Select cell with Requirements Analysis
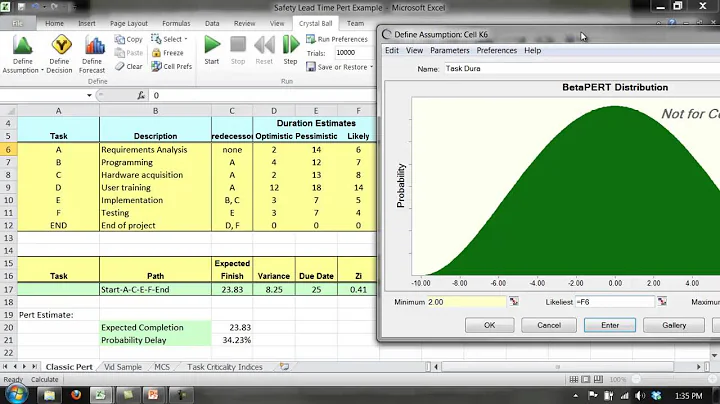720x404 pixels. coord(155,150)
